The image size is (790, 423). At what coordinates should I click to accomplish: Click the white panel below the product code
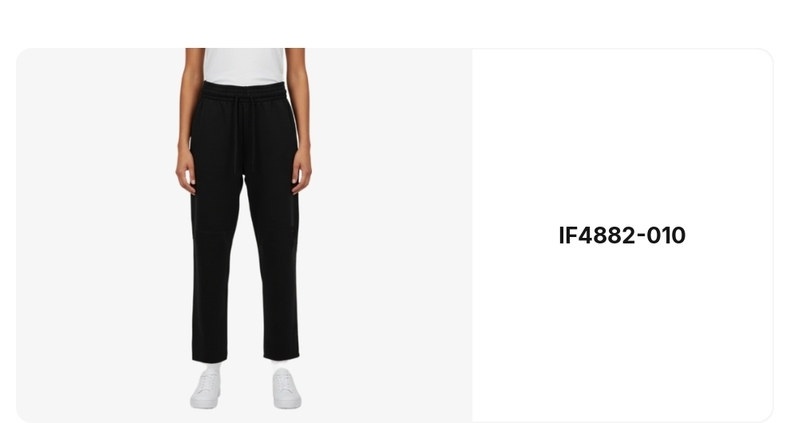tap(622, 334)
